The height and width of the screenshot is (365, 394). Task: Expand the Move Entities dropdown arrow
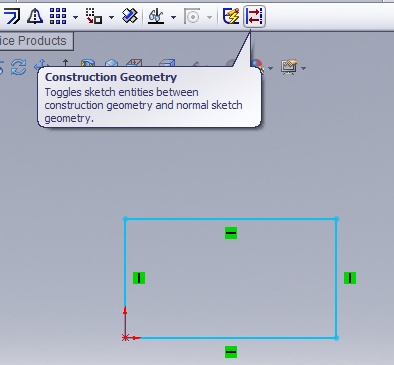click(111, 17)
